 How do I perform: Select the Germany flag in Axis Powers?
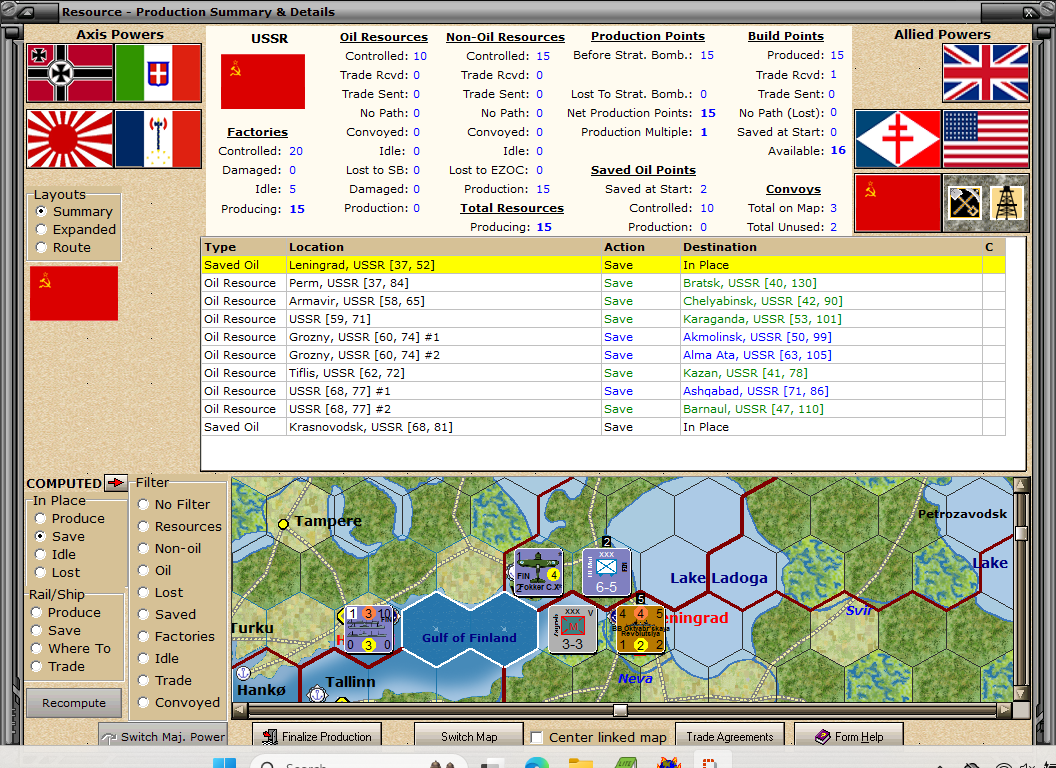70,73
